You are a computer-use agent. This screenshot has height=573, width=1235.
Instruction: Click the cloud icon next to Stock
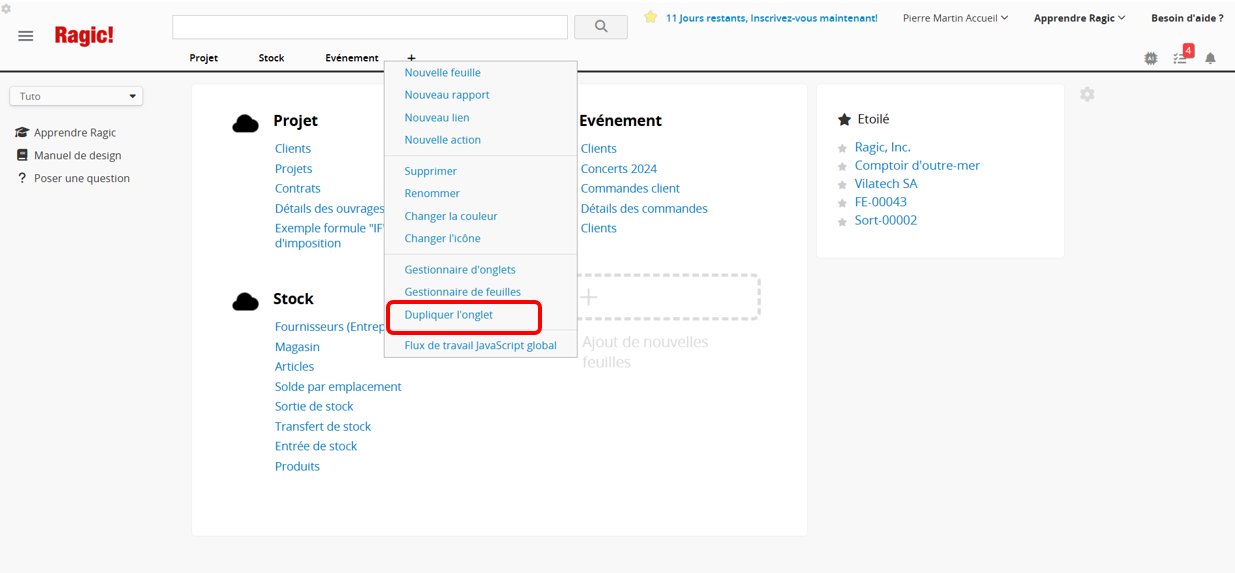[x=246, y=301]
